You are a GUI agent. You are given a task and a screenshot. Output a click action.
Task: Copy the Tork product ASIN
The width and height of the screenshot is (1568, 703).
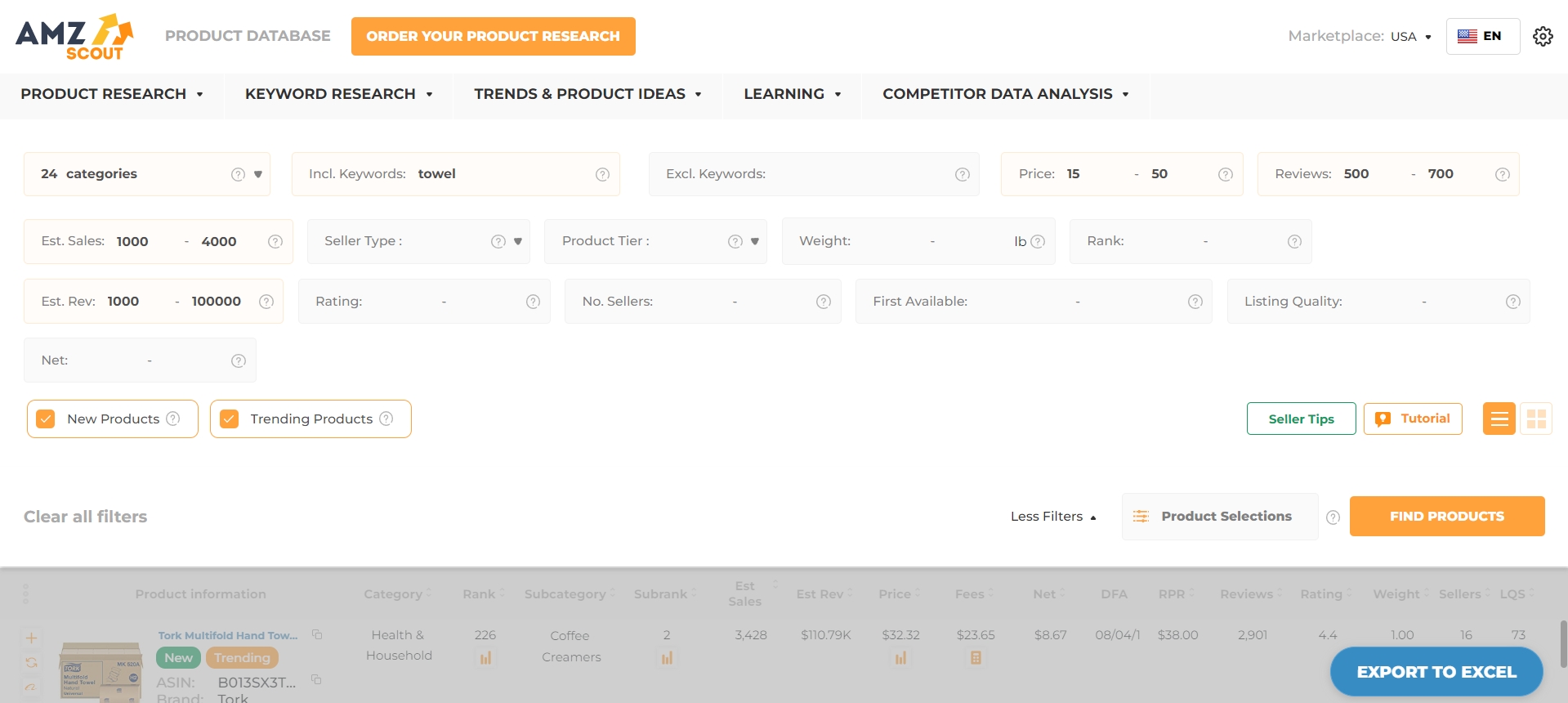pos(316,679)
